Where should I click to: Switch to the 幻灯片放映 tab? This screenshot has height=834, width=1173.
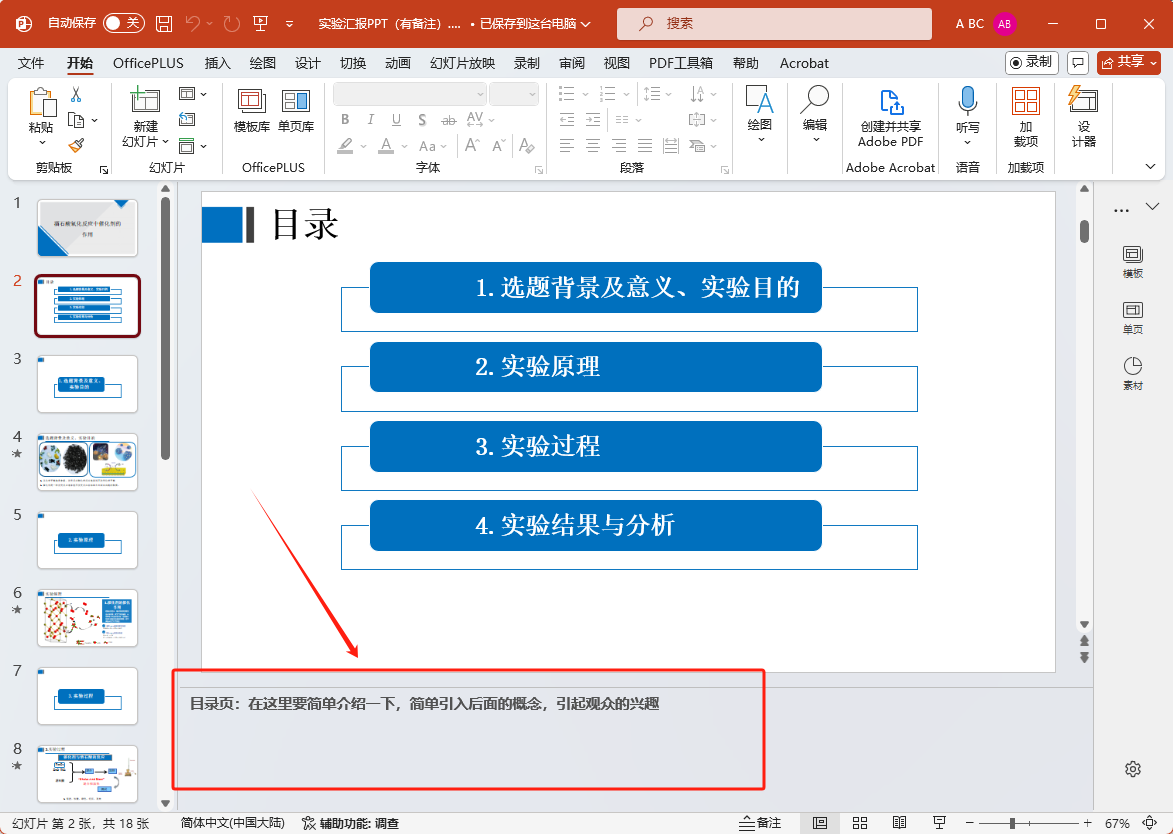click(x=462, y=63)
